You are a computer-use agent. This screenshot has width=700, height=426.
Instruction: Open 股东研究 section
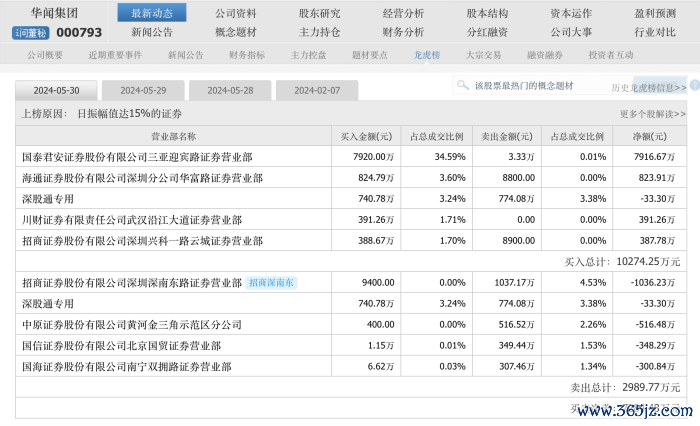click(320, 13)
